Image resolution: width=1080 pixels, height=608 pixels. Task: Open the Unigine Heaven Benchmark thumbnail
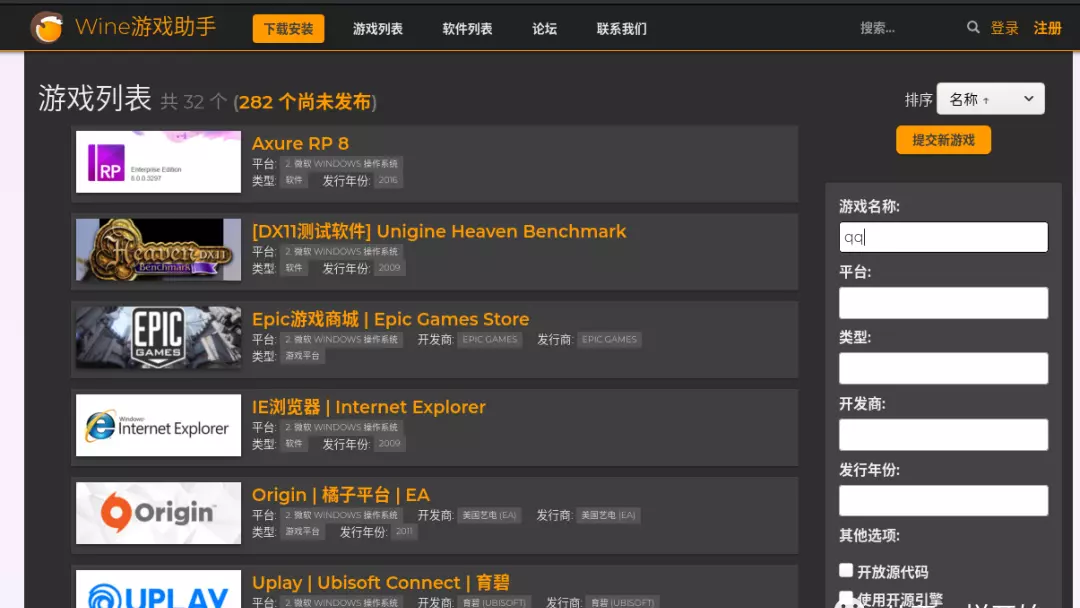click(x=158, y=250)
